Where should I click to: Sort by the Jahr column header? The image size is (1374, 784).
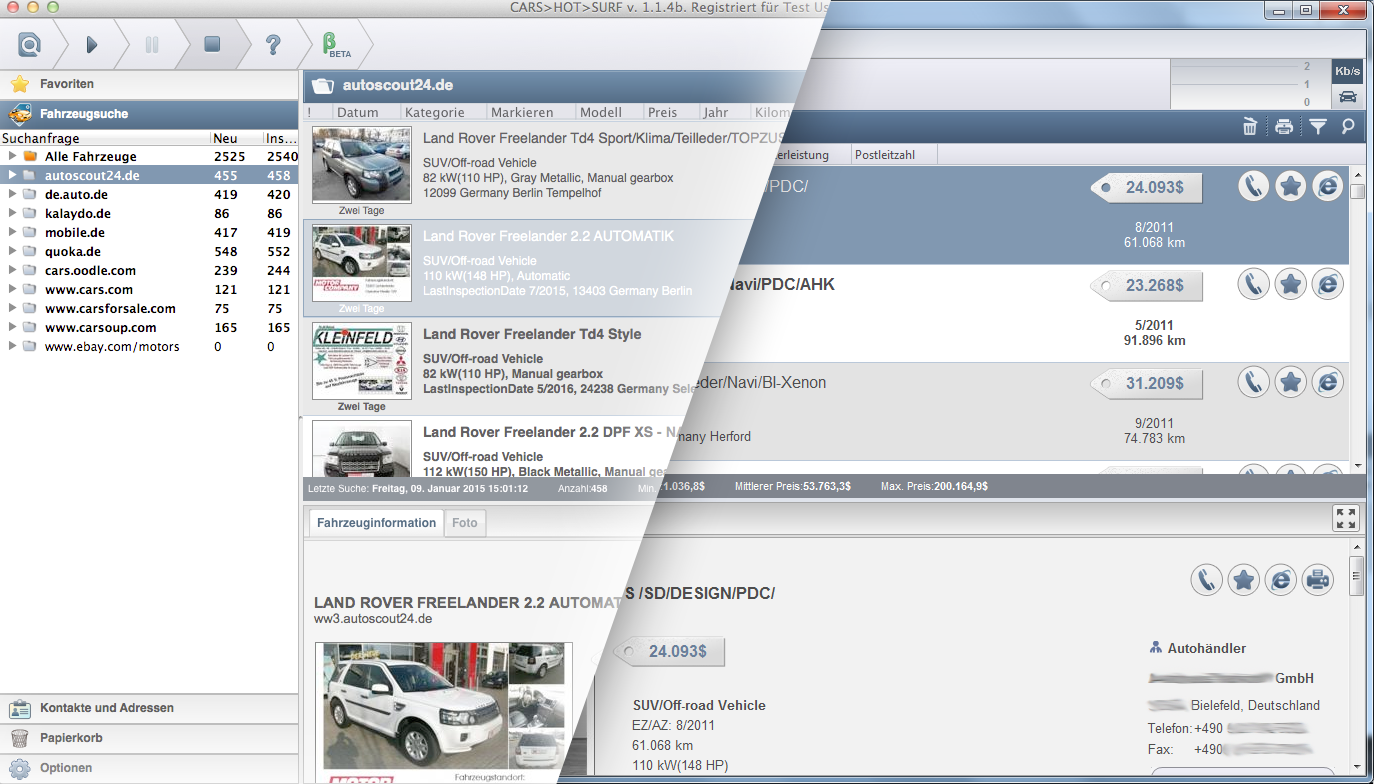pyautogui.click(x=724, y=112)
